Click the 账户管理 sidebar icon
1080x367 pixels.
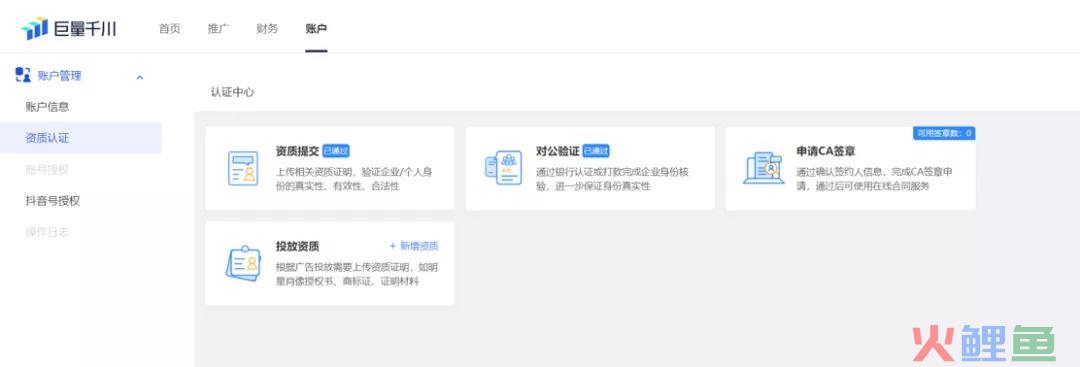point(23,75)
